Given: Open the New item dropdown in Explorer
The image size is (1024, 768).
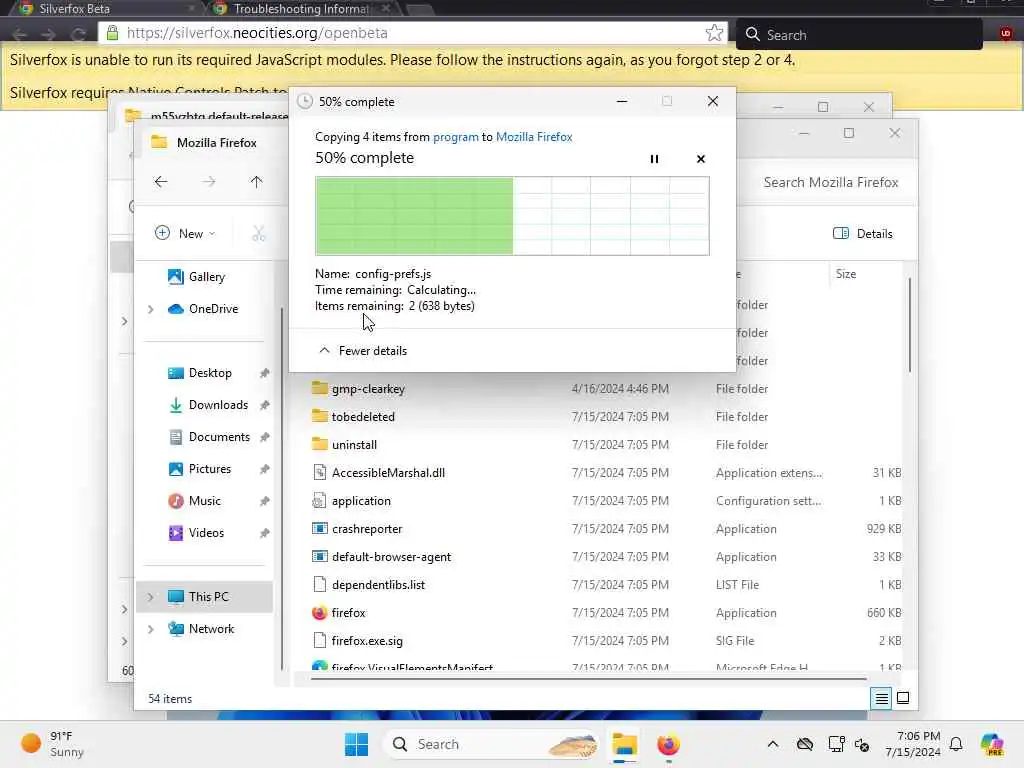Looking at the screenshot, I should [x=185, y=233].
